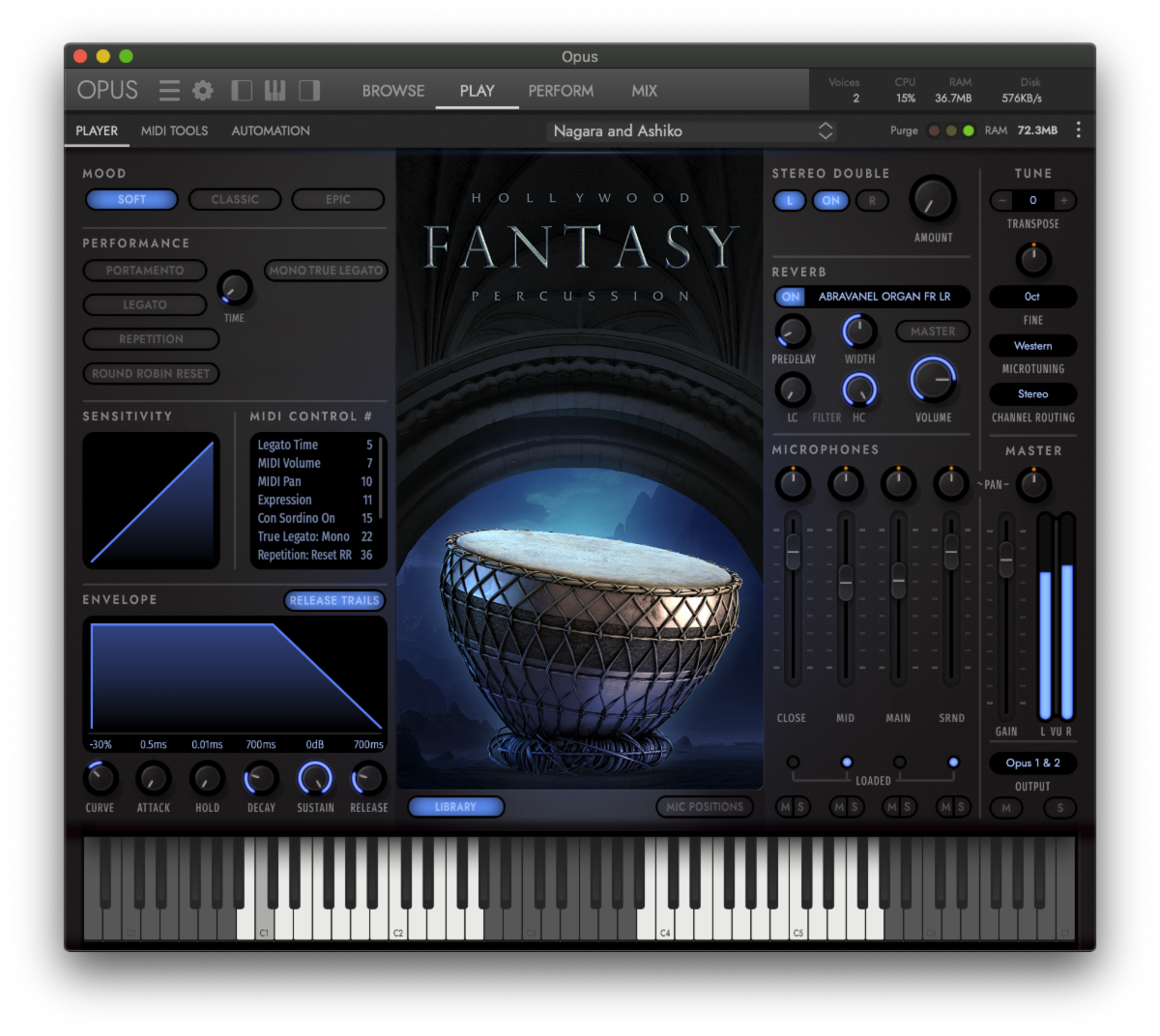The image size is (1160, 1036).
Task: Open Opus settings gear icon
Action: pos(203,91)
